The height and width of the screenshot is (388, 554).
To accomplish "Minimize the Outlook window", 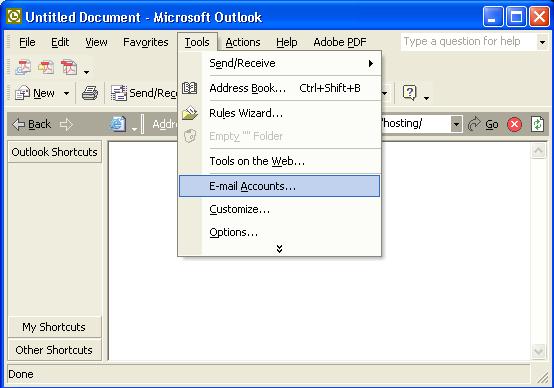I will 493,16.
